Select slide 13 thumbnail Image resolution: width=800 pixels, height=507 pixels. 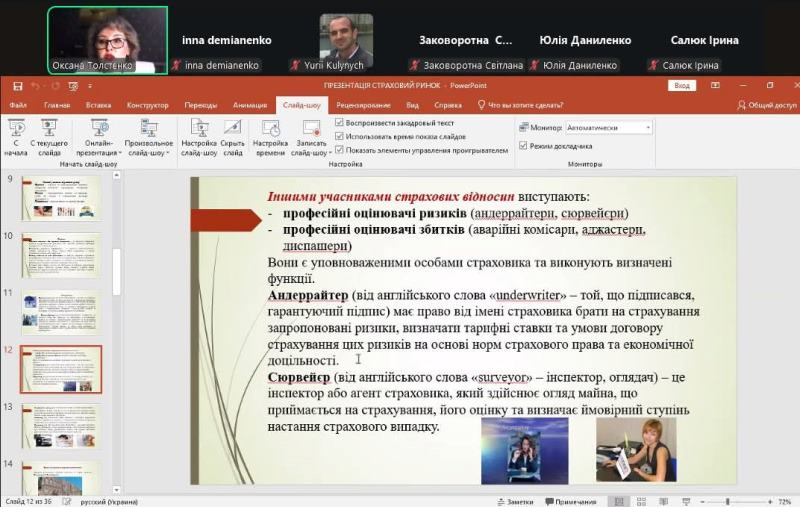(x=61, y=426)
